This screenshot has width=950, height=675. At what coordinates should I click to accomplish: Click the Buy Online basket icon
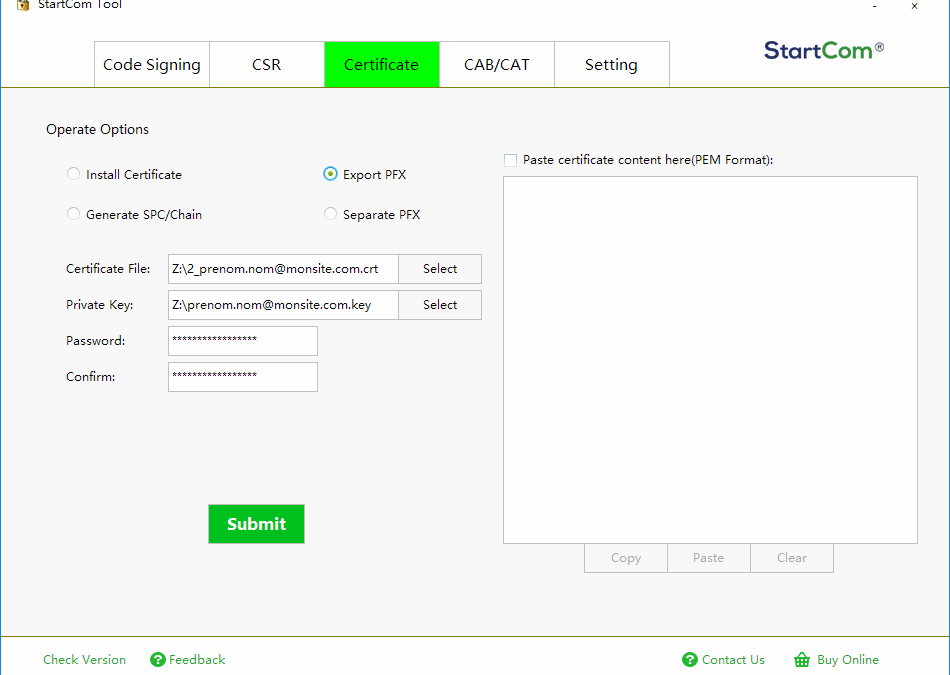click(802, 659)
